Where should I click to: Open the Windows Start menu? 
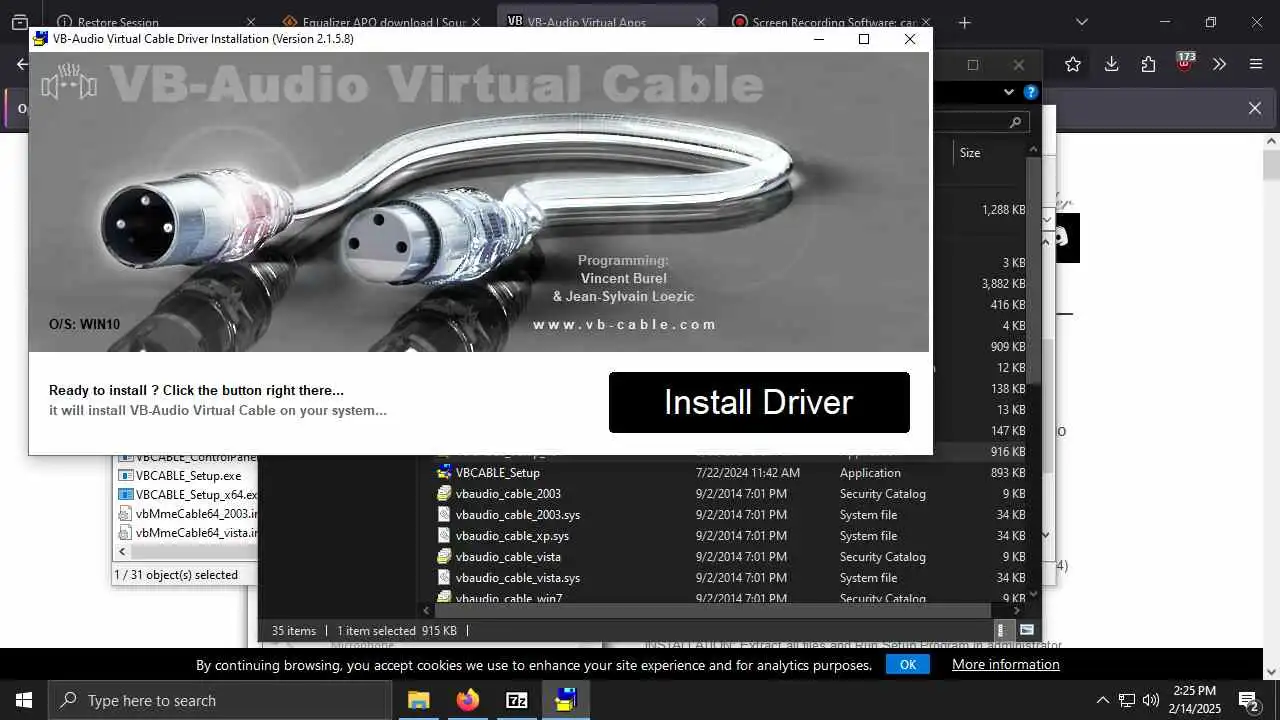(24, 700)
